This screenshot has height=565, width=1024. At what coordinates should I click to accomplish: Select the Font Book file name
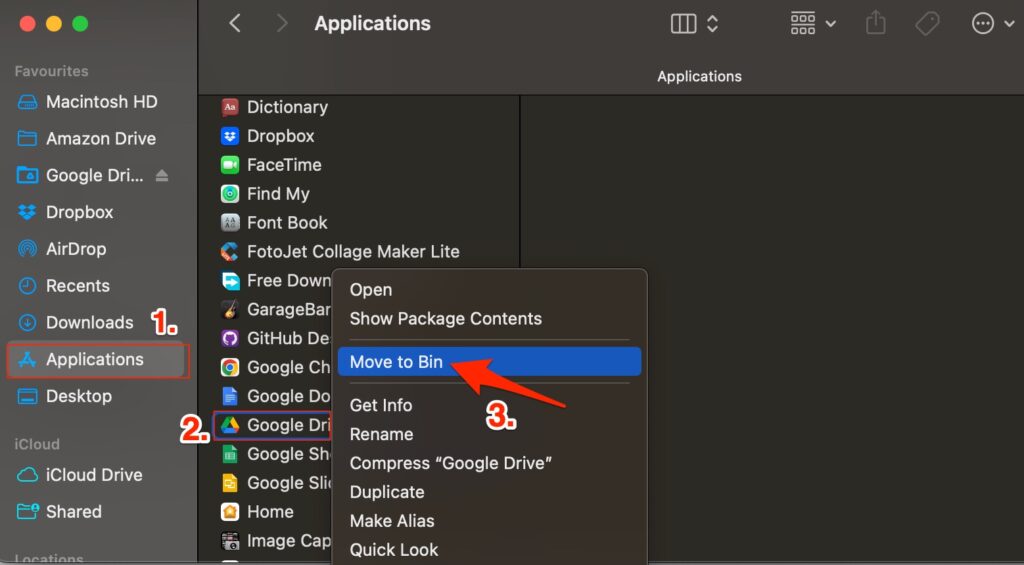click(x=287, y=223)
